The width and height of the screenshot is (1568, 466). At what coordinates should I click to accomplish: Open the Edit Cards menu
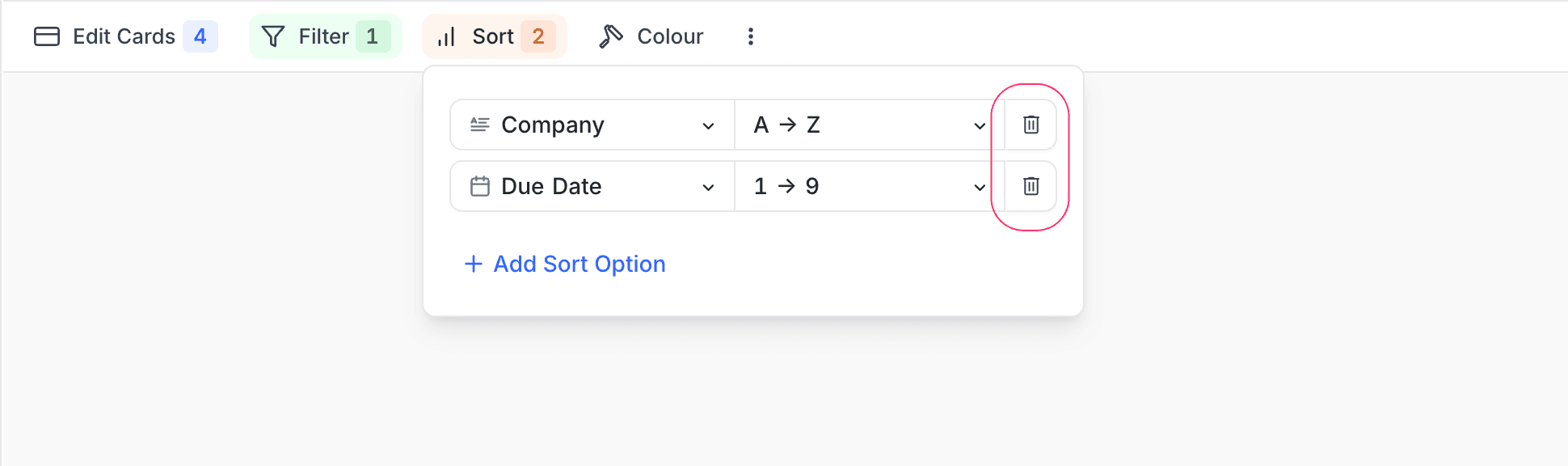pos(124,36)
